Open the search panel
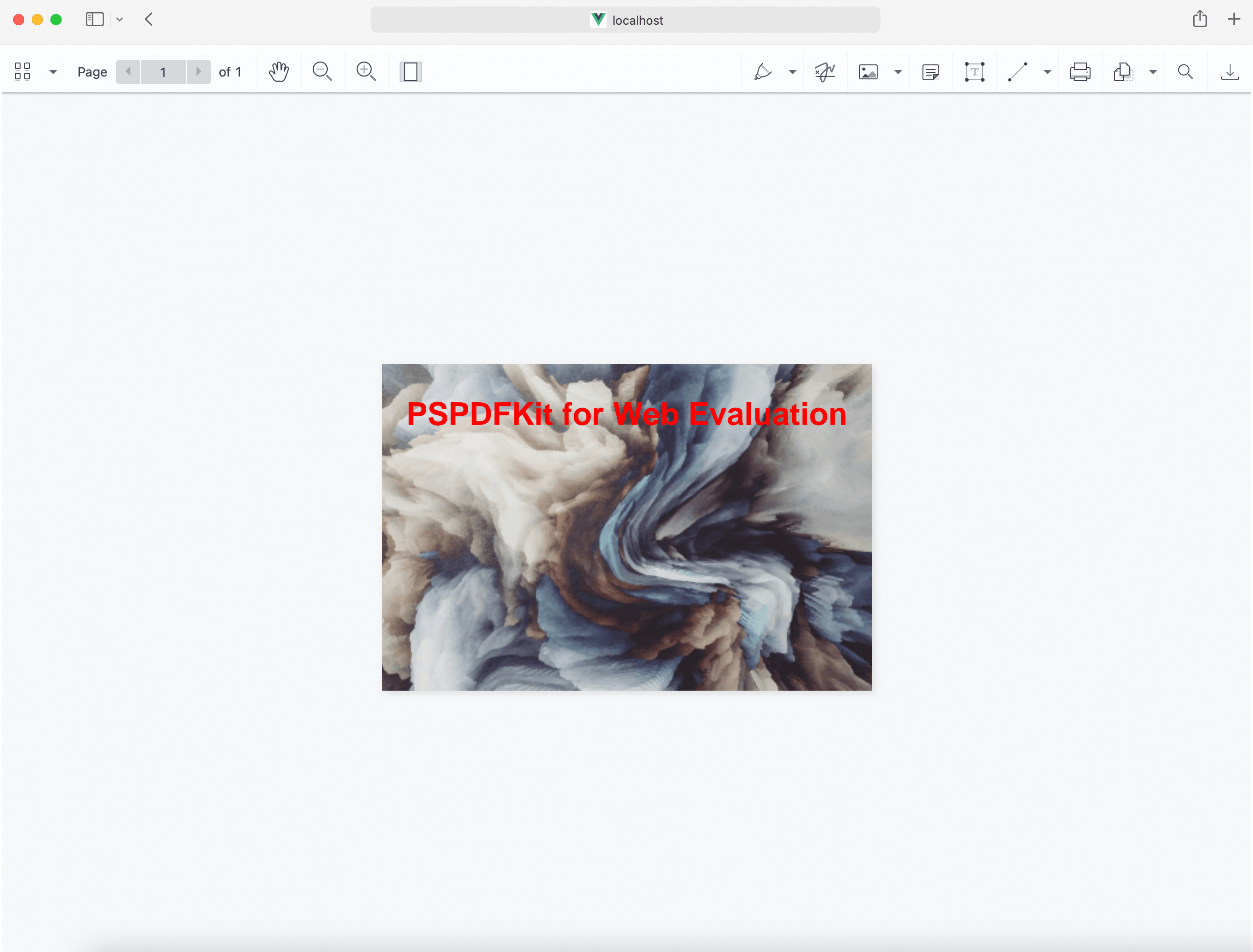 tap(1185, 71)
